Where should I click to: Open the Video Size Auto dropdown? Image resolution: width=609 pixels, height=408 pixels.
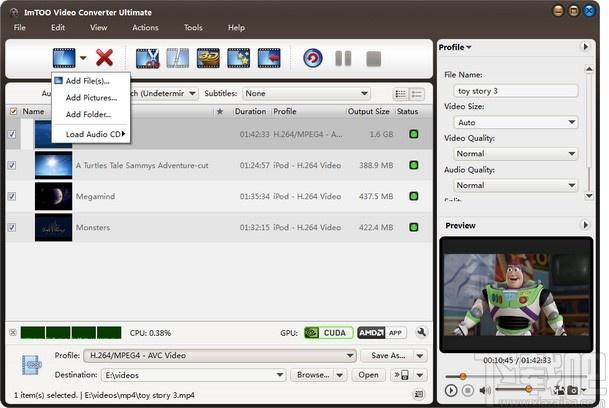click(x=516, y=122)
